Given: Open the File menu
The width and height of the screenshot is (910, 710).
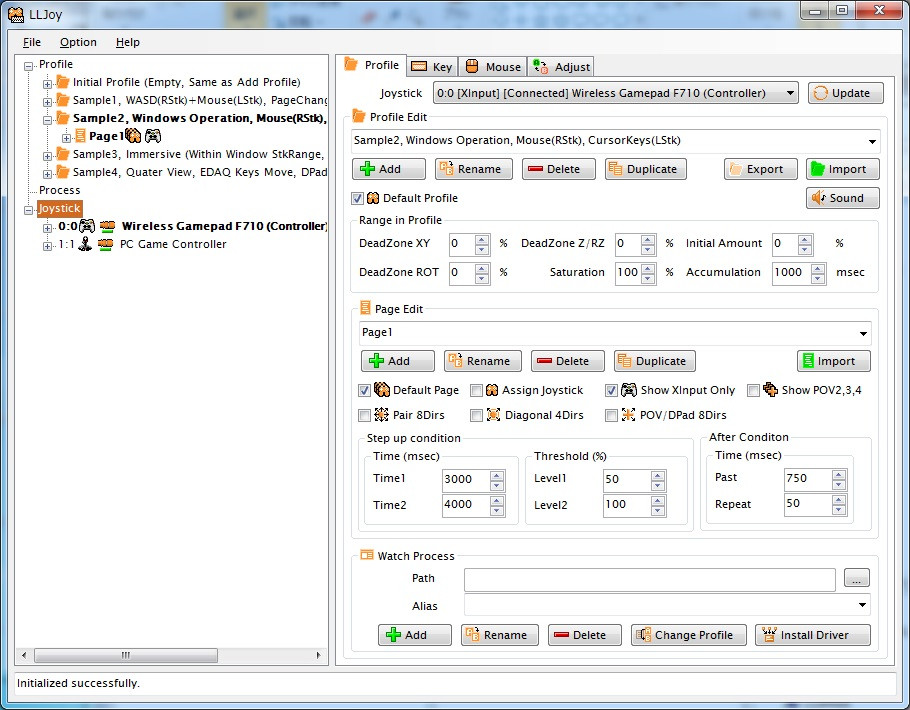Looking at the screenshot, I should pyautogui.click(x=31, y=42).
